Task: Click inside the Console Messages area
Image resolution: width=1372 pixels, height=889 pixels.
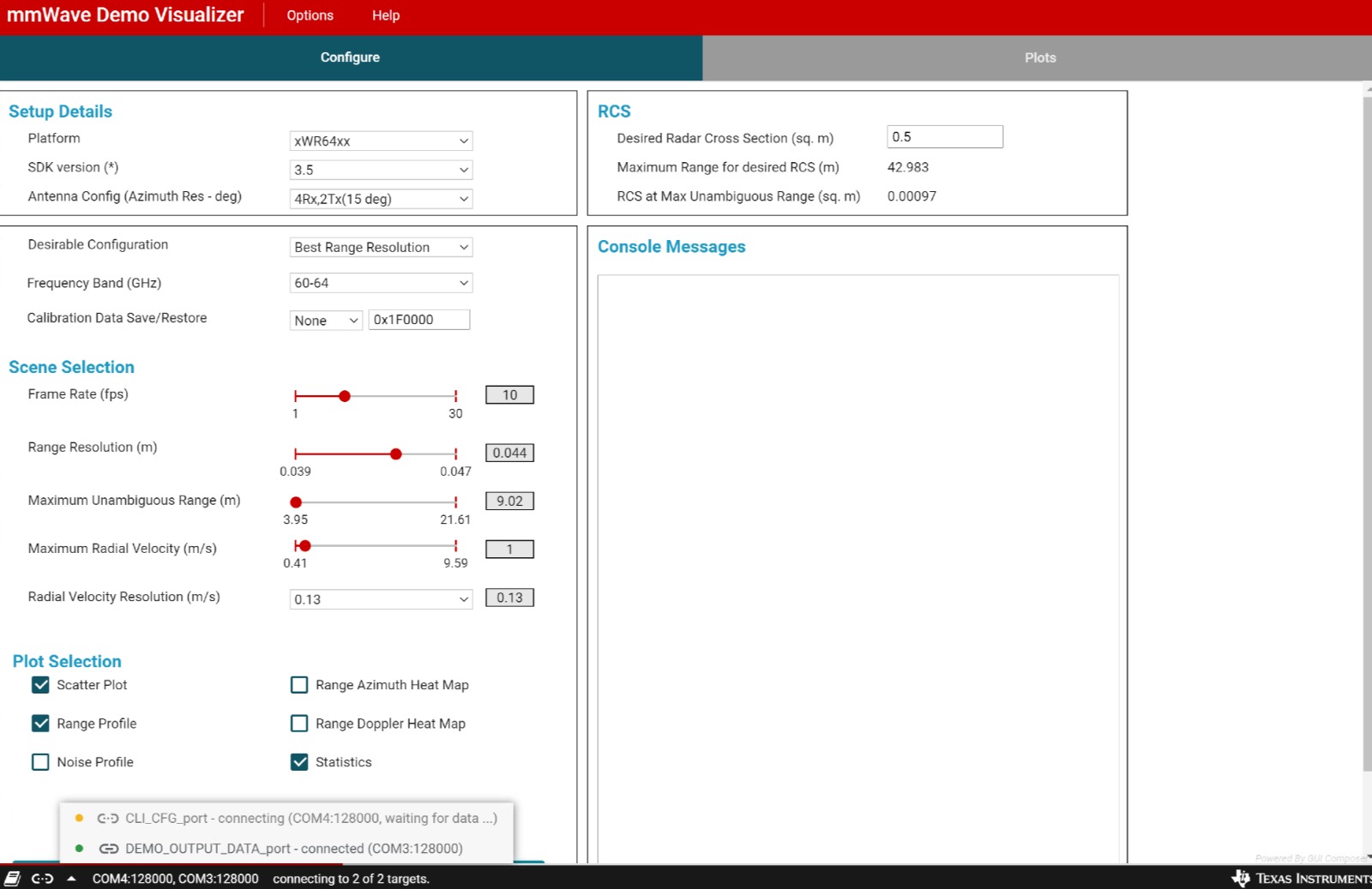Action: coord(858,568)
